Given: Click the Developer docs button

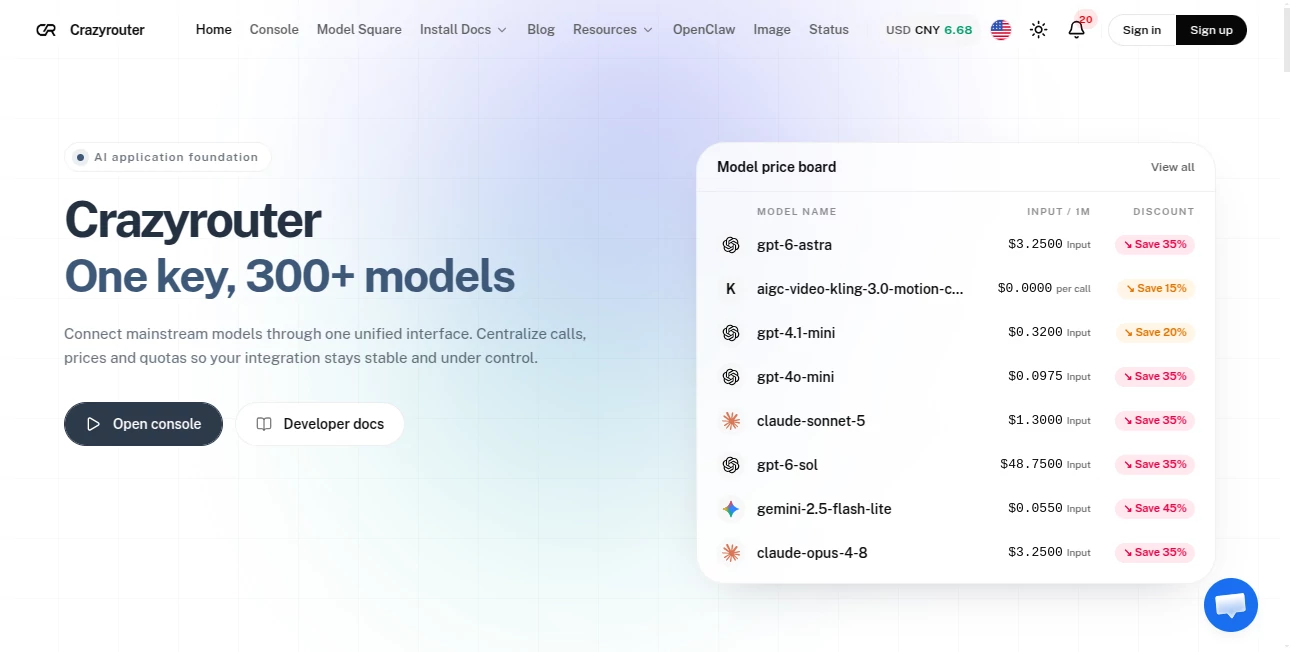Looking at the screenshot, I should 320,424.
